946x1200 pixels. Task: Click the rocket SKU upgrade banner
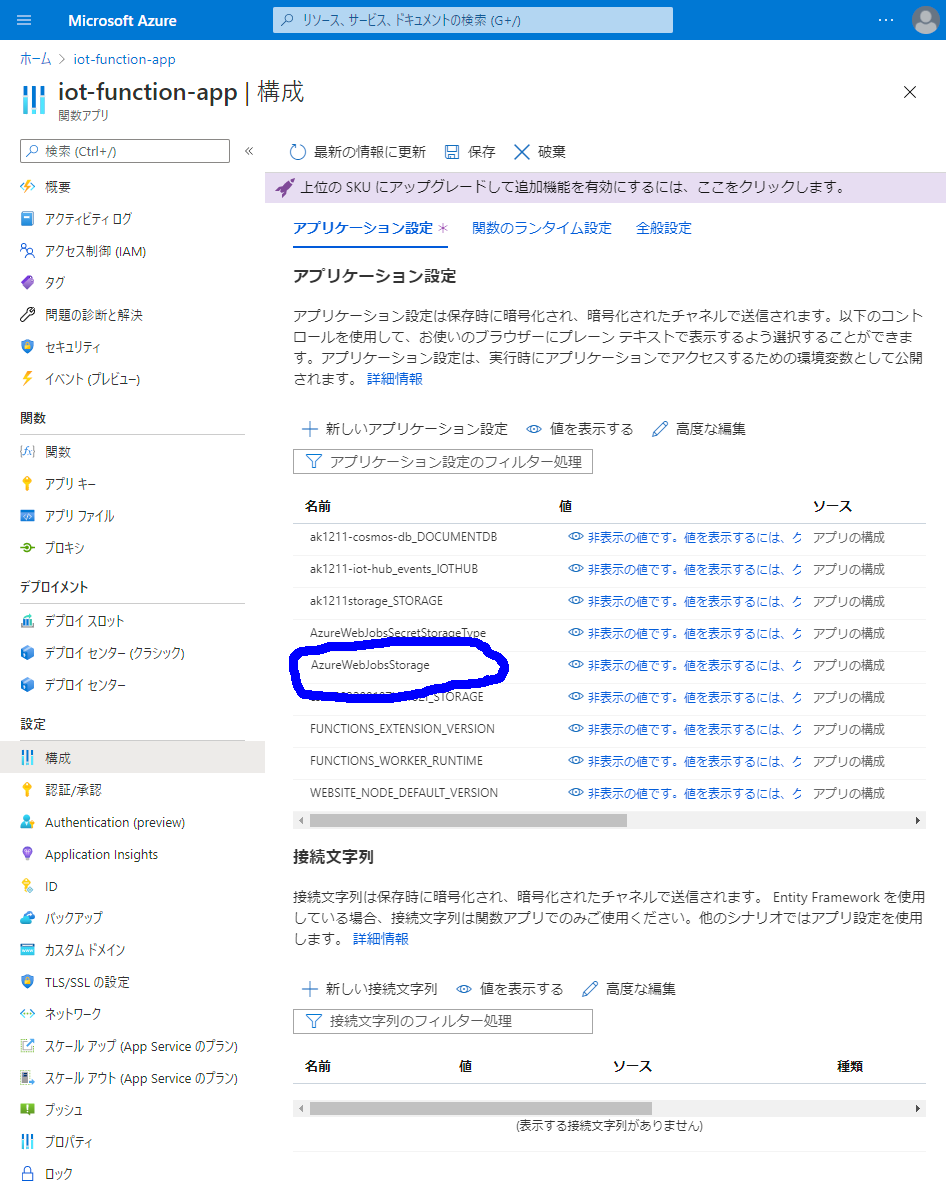coord(285,187)
